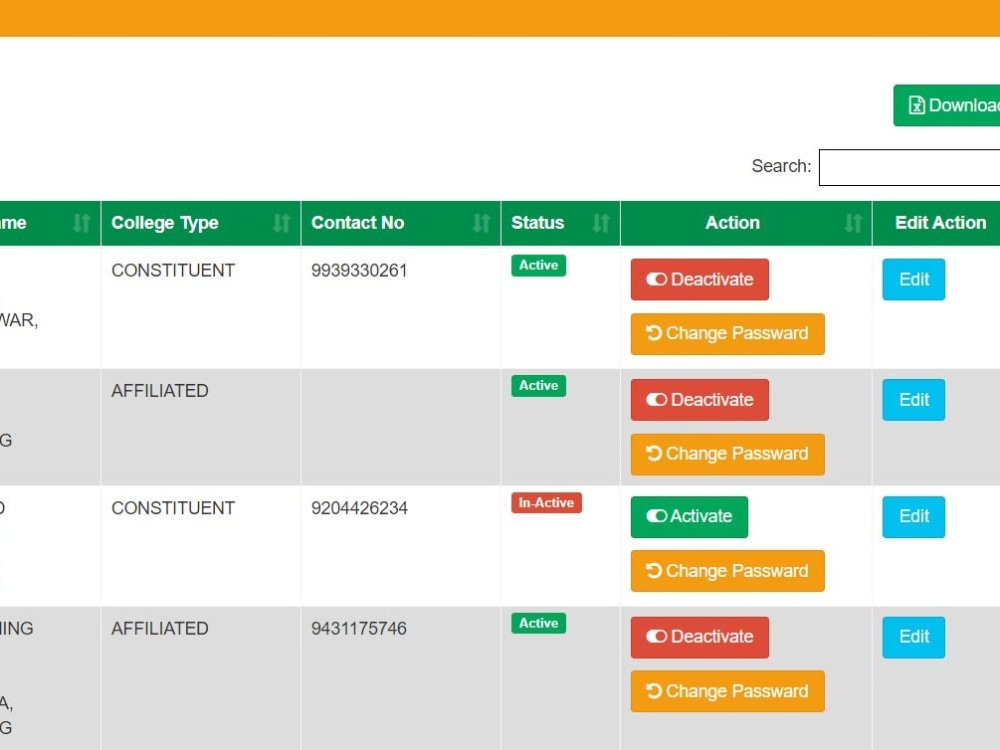Change password for affiliated college without contact

[728, 454]
